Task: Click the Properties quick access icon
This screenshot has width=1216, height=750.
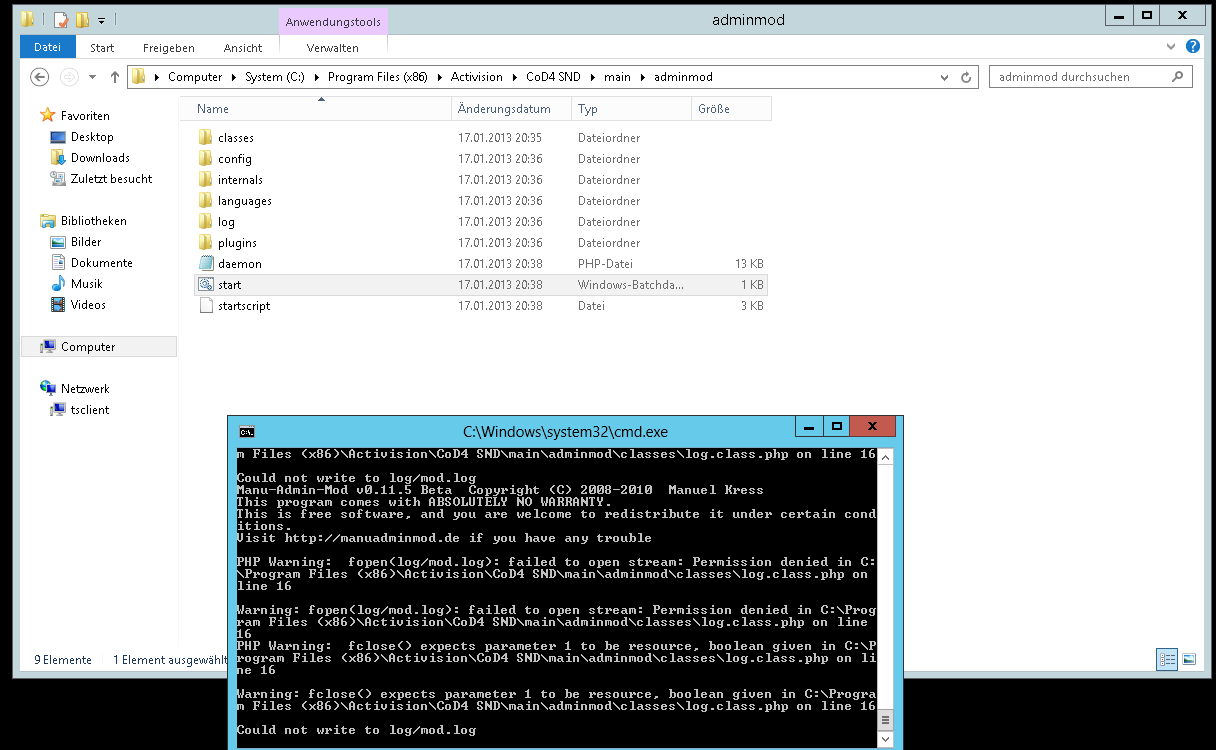Action: pyautogui.click(x=60, y=19)
